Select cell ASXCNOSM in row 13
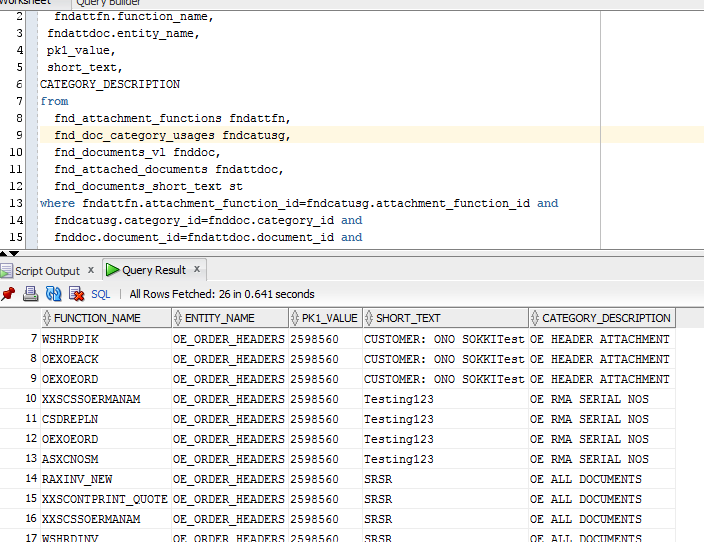Viewport: 704px width, 542px height. pyautogui.click(x=106, y=459)
